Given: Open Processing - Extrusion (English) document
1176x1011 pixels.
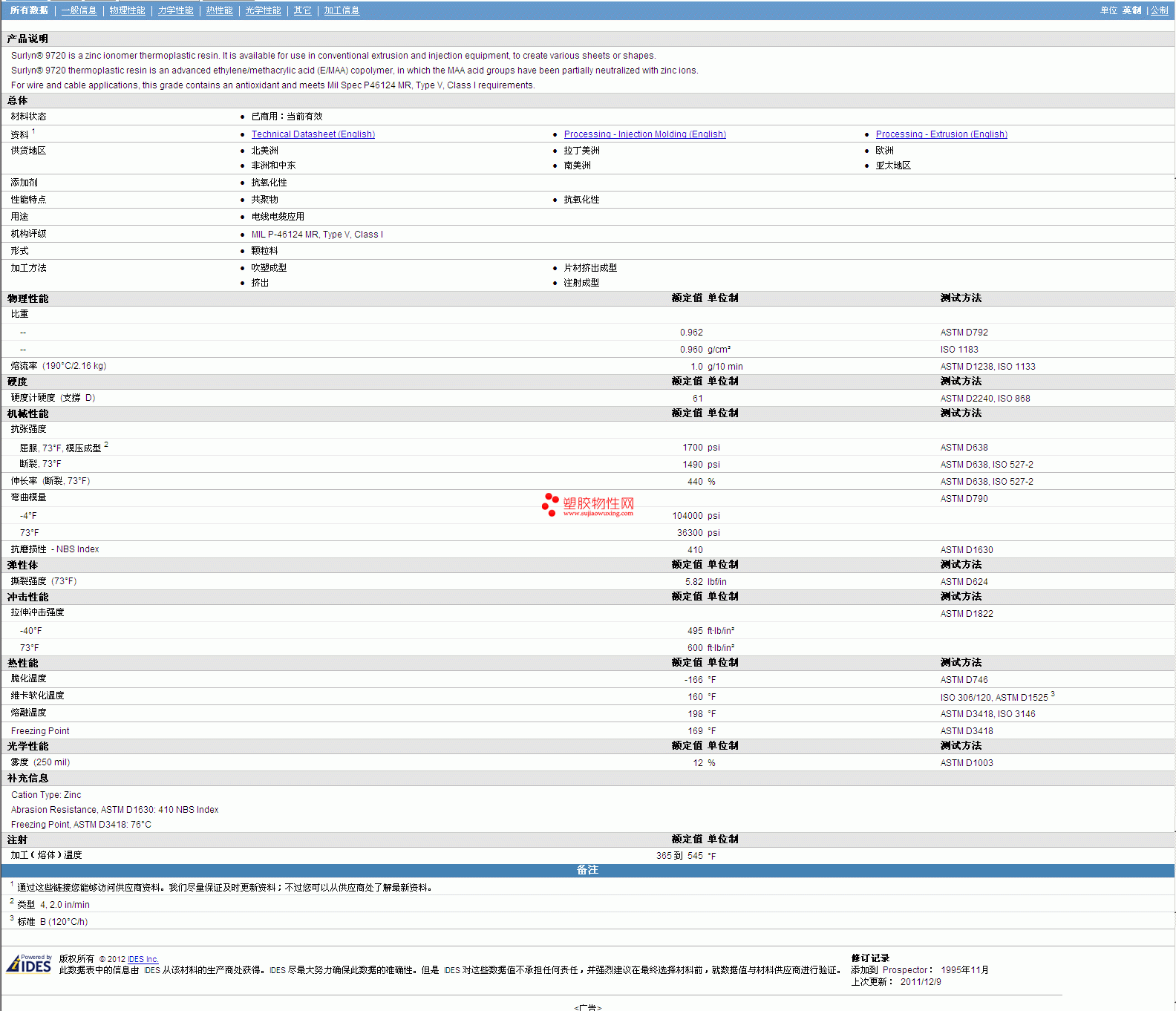Looking at the screenshot, I should 941,134.
